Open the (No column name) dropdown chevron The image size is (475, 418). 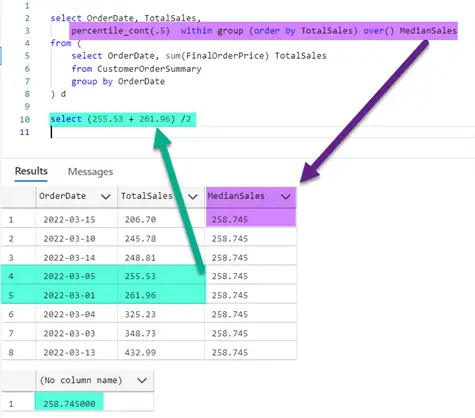(142, 380)
